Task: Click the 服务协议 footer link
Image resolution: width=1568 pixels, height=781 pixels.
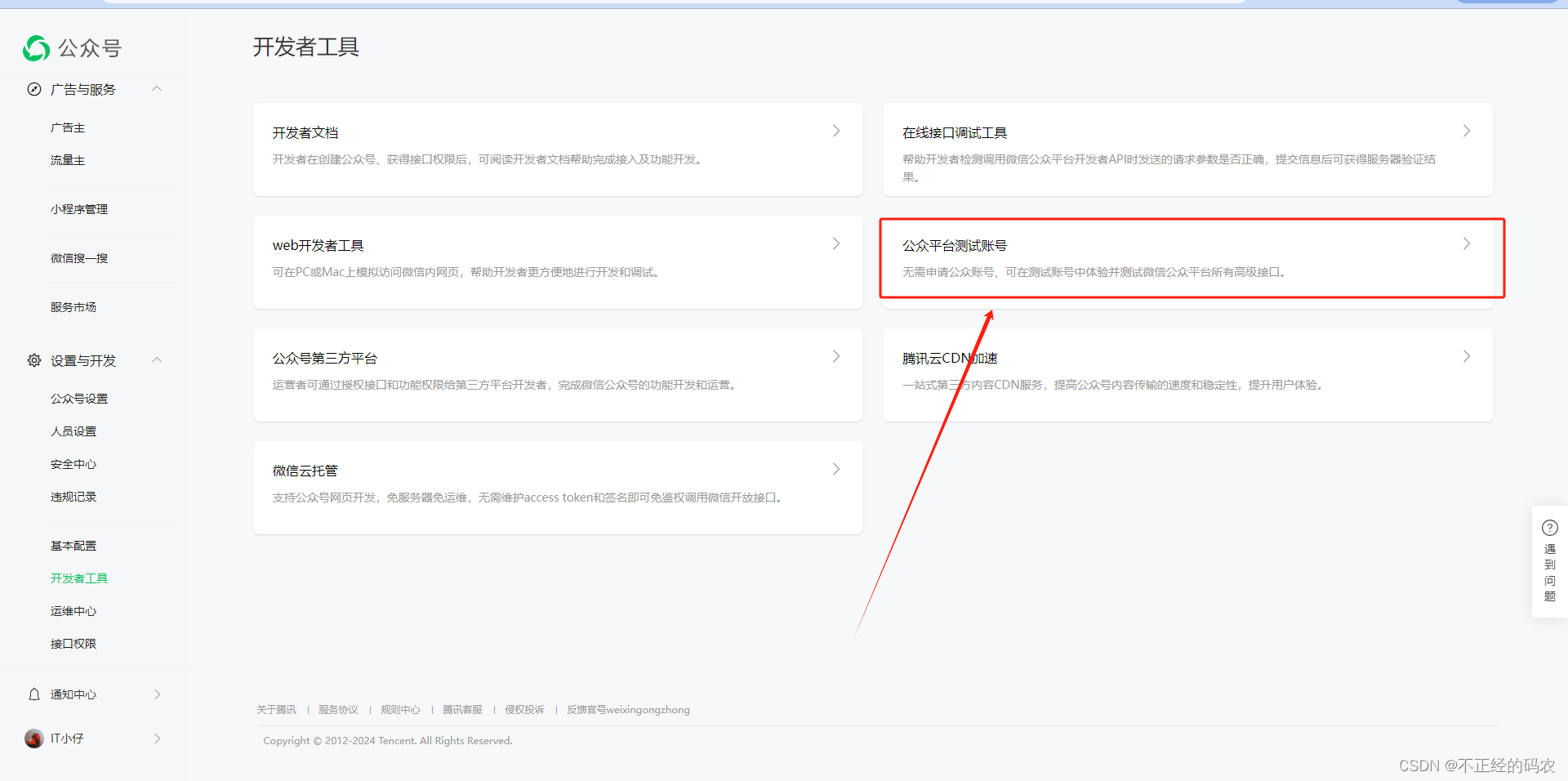Action: point(338,710)
